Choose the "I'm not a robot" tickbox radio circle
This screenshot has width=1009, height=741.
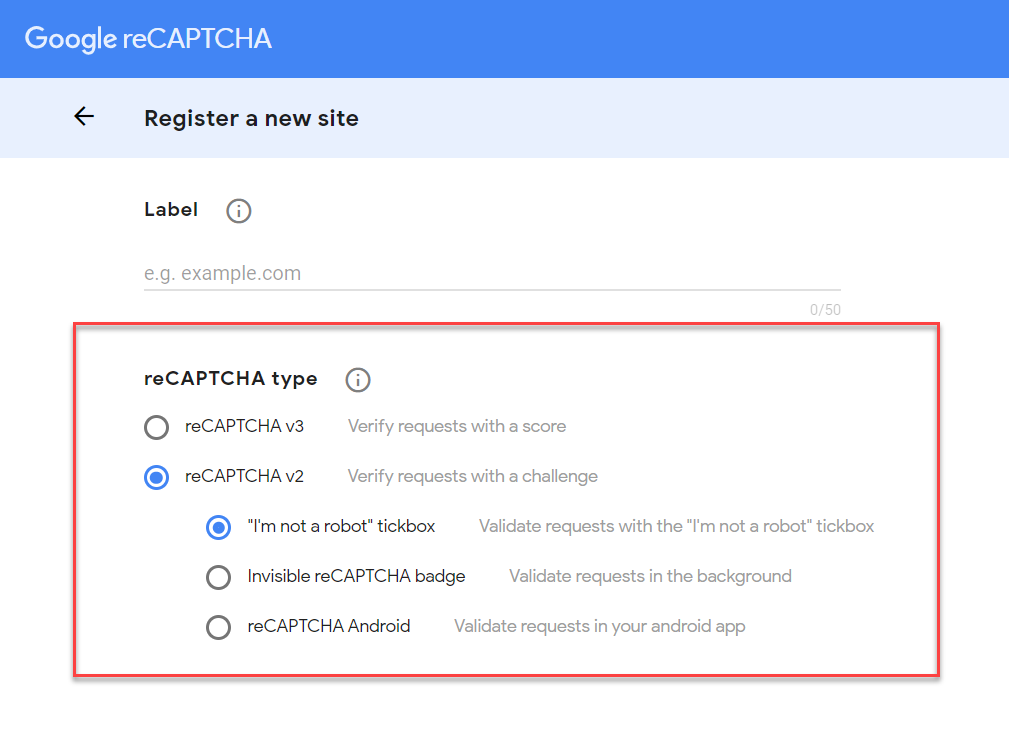[219, 527]
